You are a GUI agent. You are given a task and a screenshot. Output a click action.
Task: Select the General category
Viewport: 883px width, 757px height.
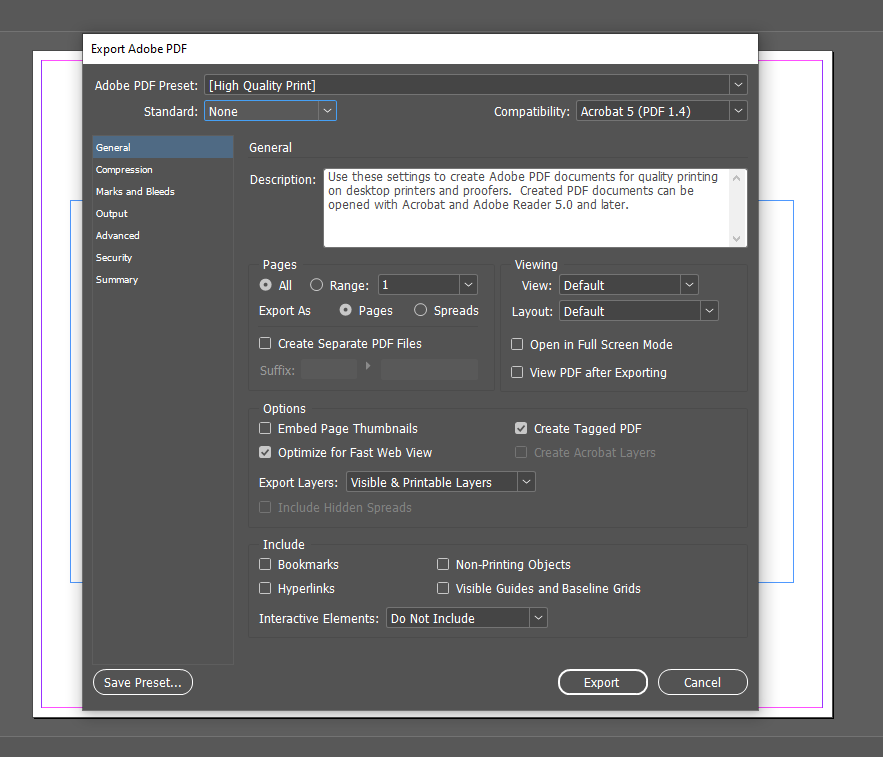pos(163,147)
